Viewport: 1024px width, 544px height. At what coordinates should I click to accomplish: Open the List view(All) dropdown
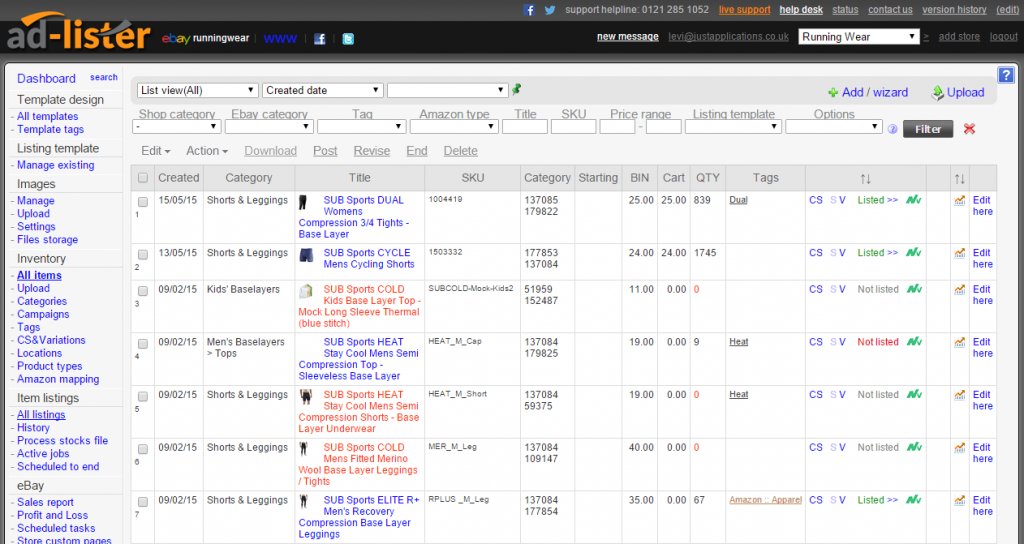click(198, 90)
